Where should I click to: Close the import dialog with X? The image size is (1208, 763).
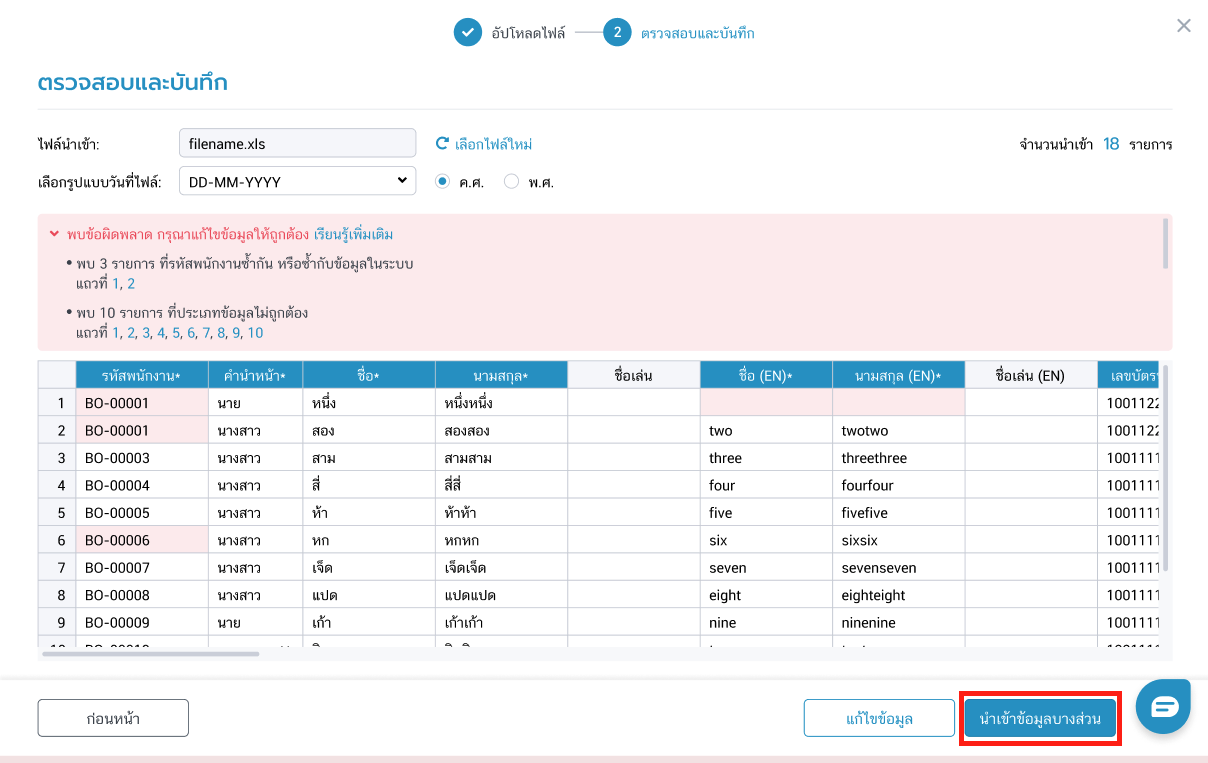click(1184, 26)
